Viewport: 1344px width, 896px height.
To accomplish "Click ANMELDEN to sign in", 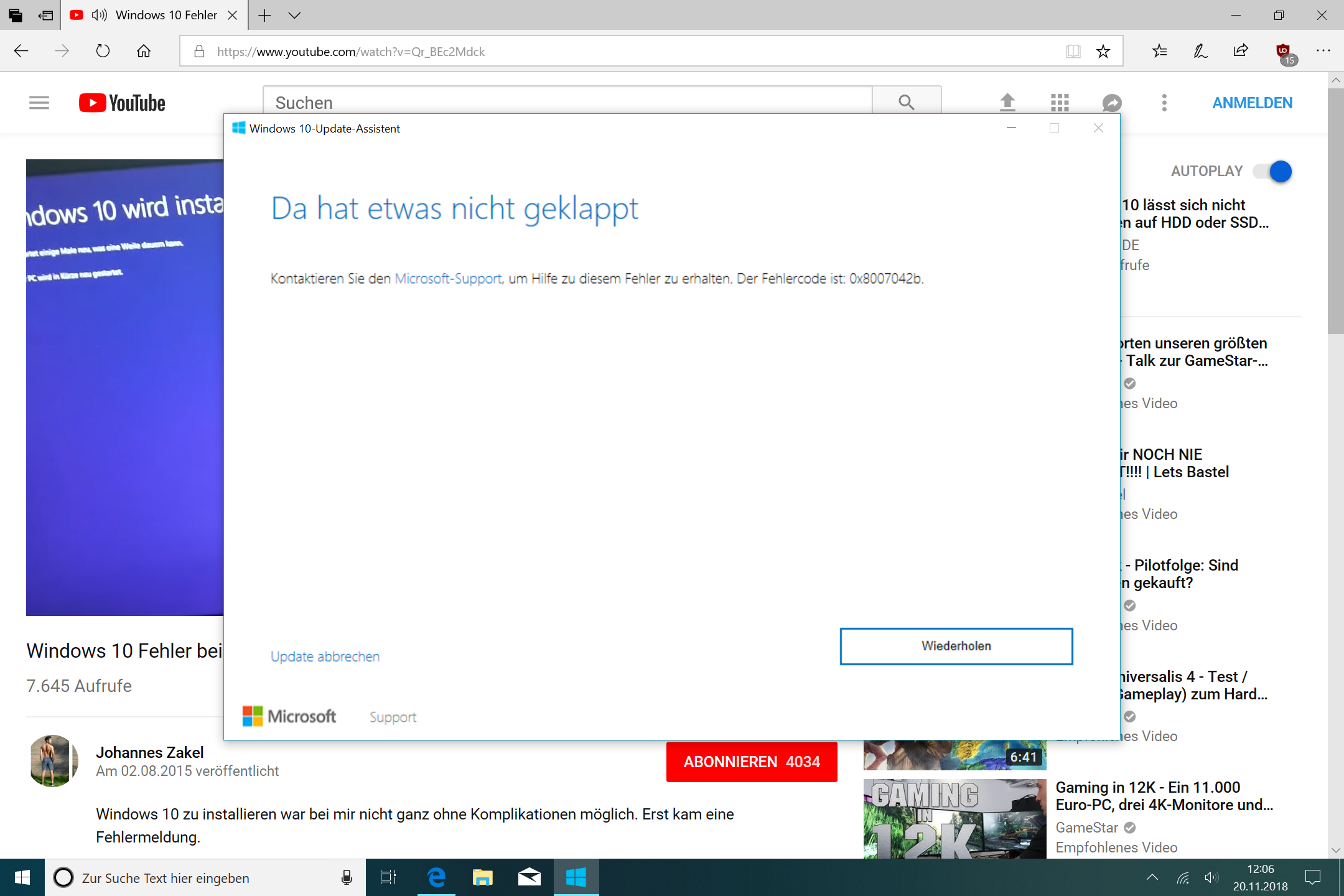I will click(1252, 103).
